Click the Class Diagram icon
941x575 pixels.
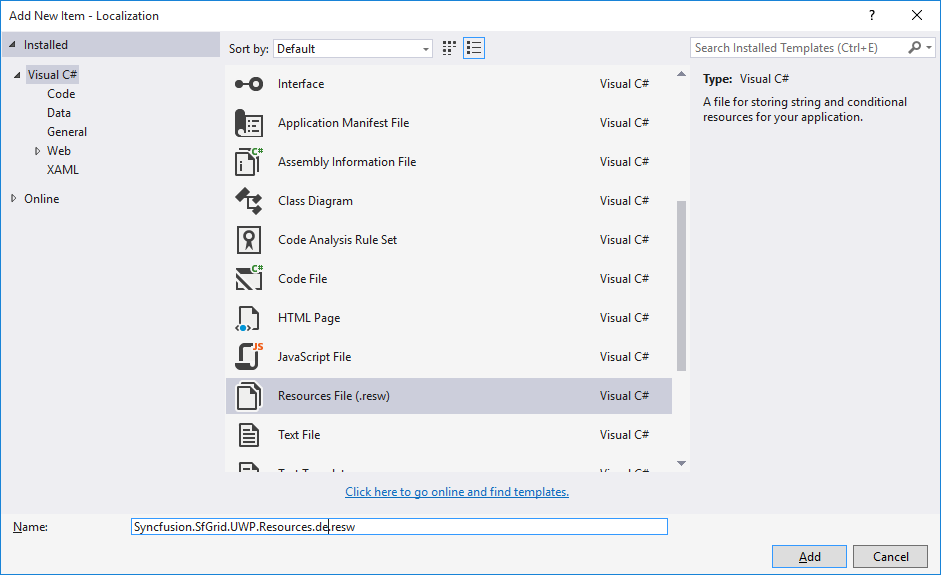click(x=248, y=201)
